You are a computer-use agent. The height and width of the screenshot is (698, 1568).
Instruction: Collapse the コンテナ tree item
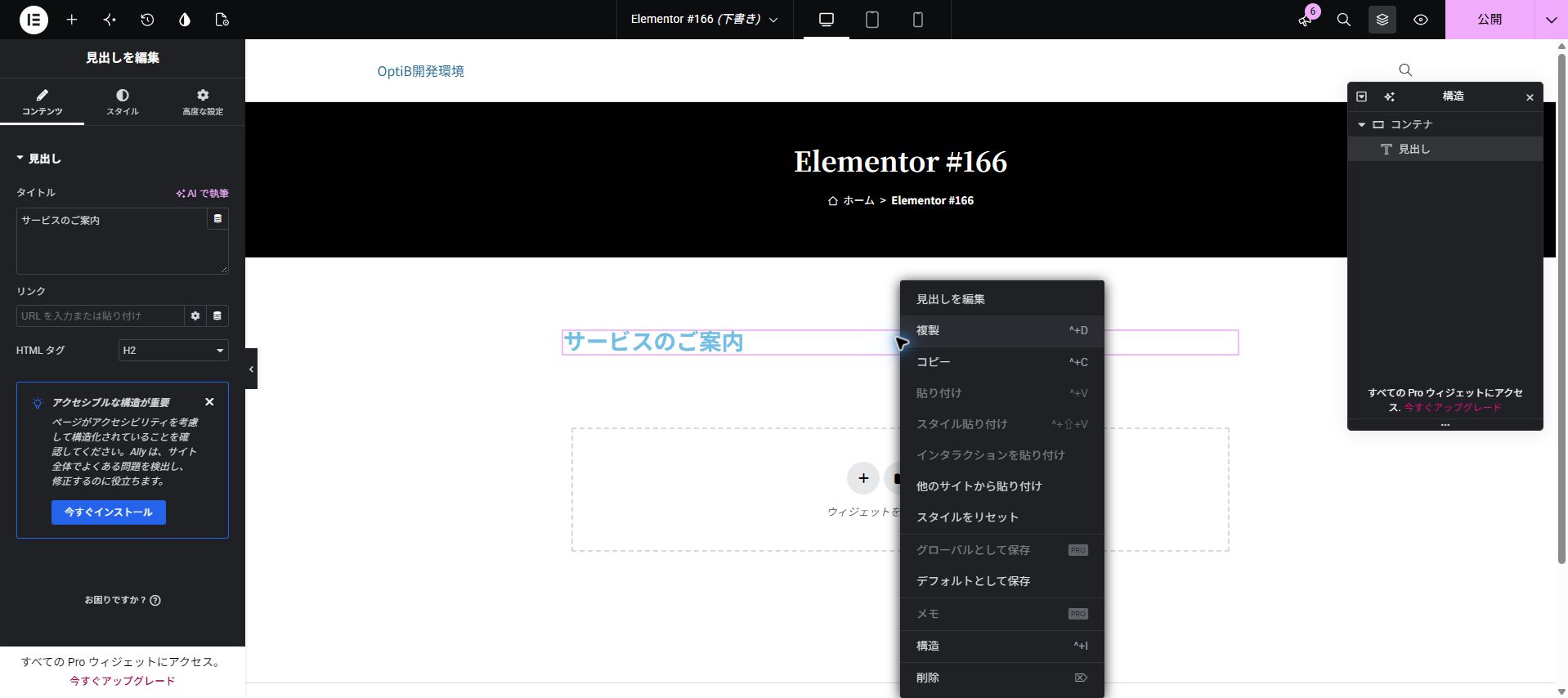(1361, 125)
